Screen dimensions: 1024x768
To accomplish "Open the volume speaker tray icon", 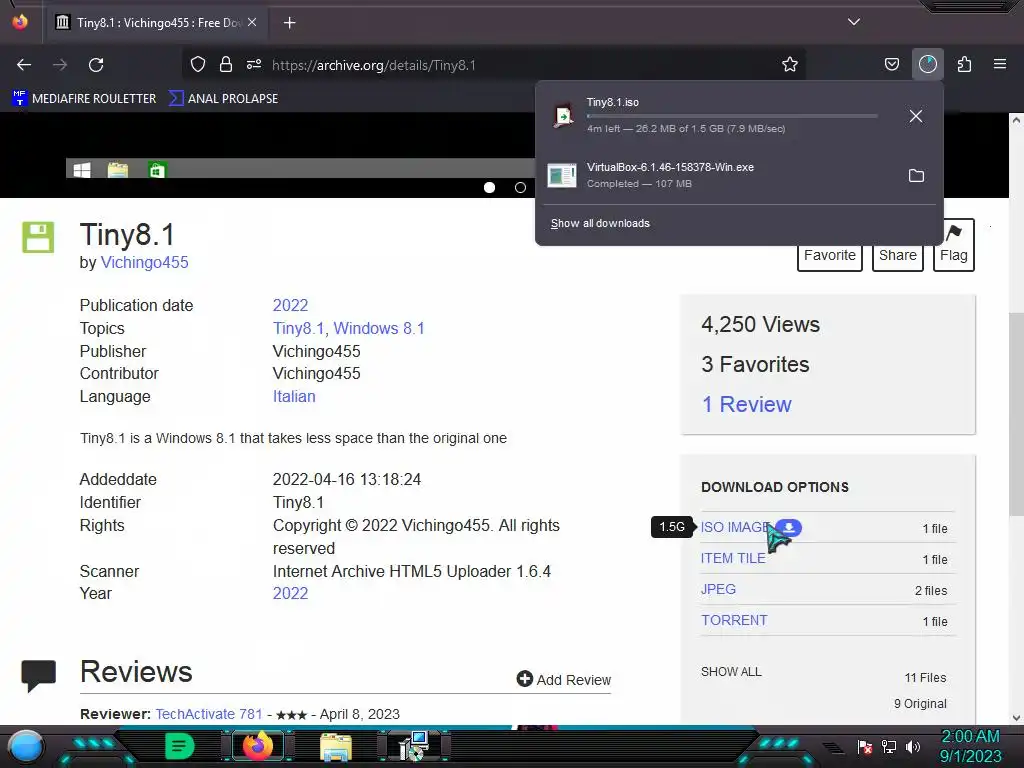I will [913, 746].
